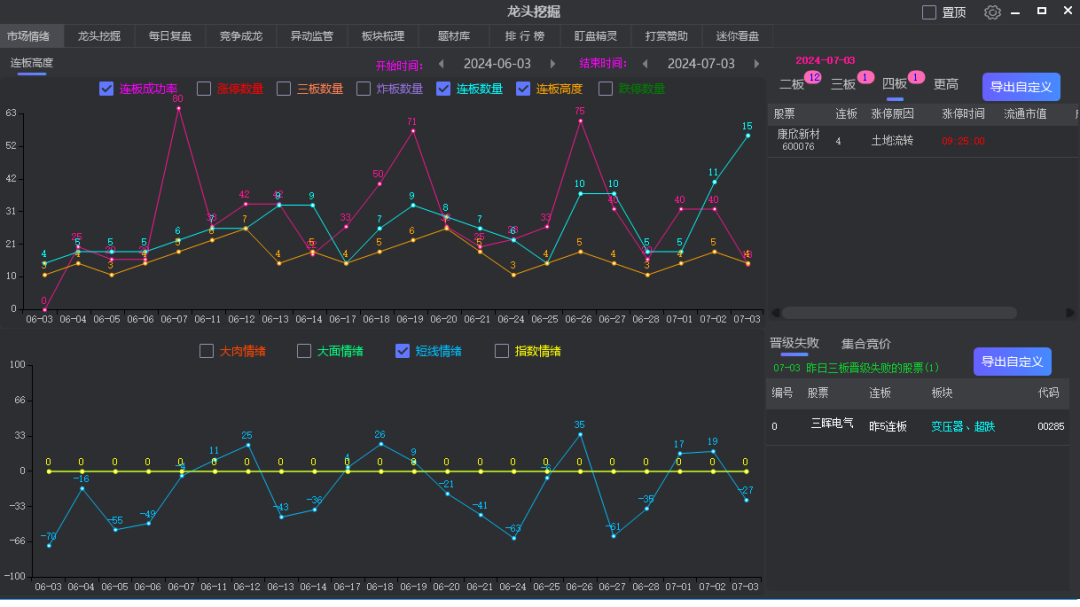1080x607 pixels.
Task: Click the 土地流转 limit-up reason cell
Action: 892,141
